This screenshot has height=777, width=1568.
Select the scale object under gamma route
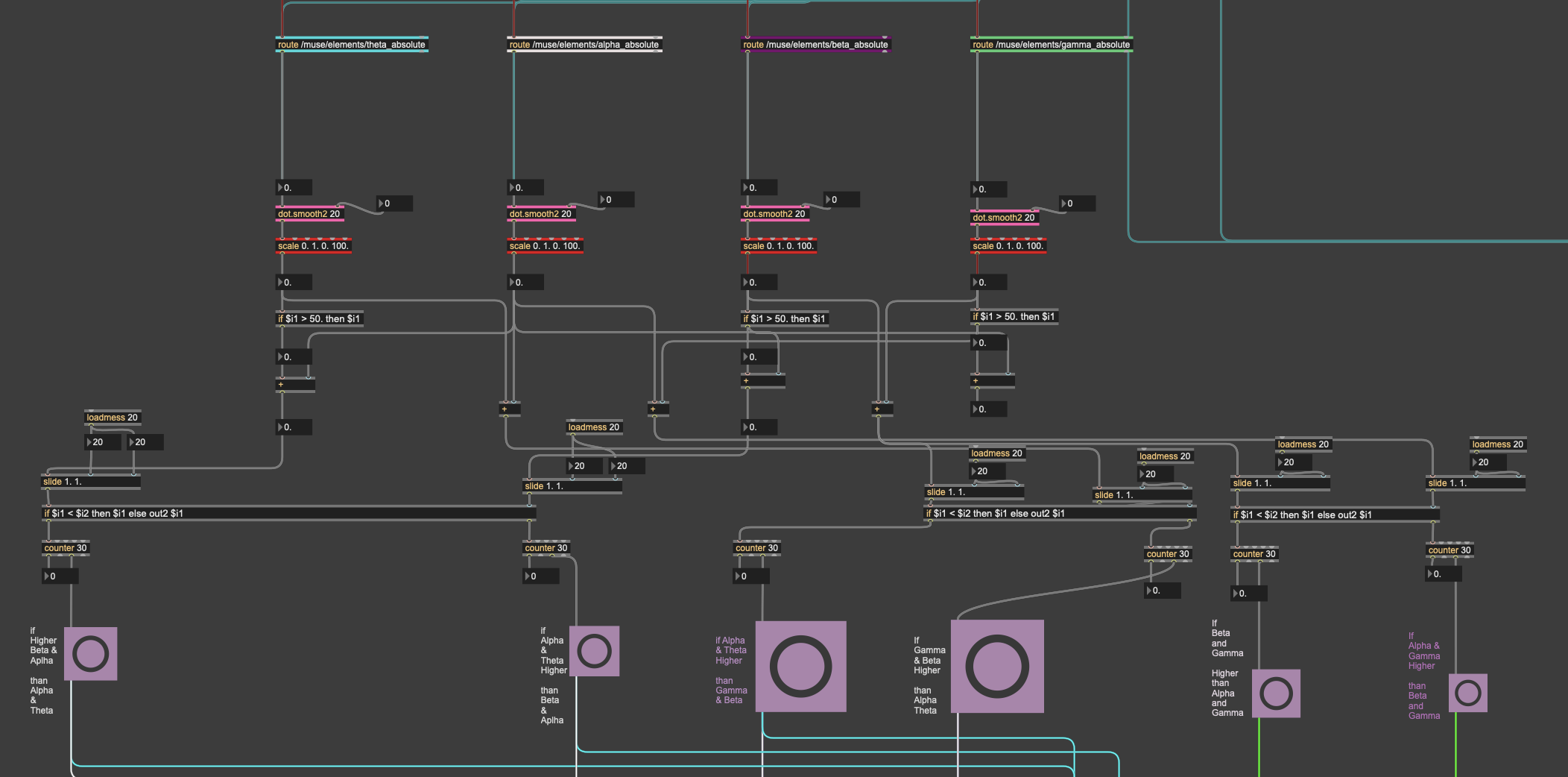pos(1008,246)
